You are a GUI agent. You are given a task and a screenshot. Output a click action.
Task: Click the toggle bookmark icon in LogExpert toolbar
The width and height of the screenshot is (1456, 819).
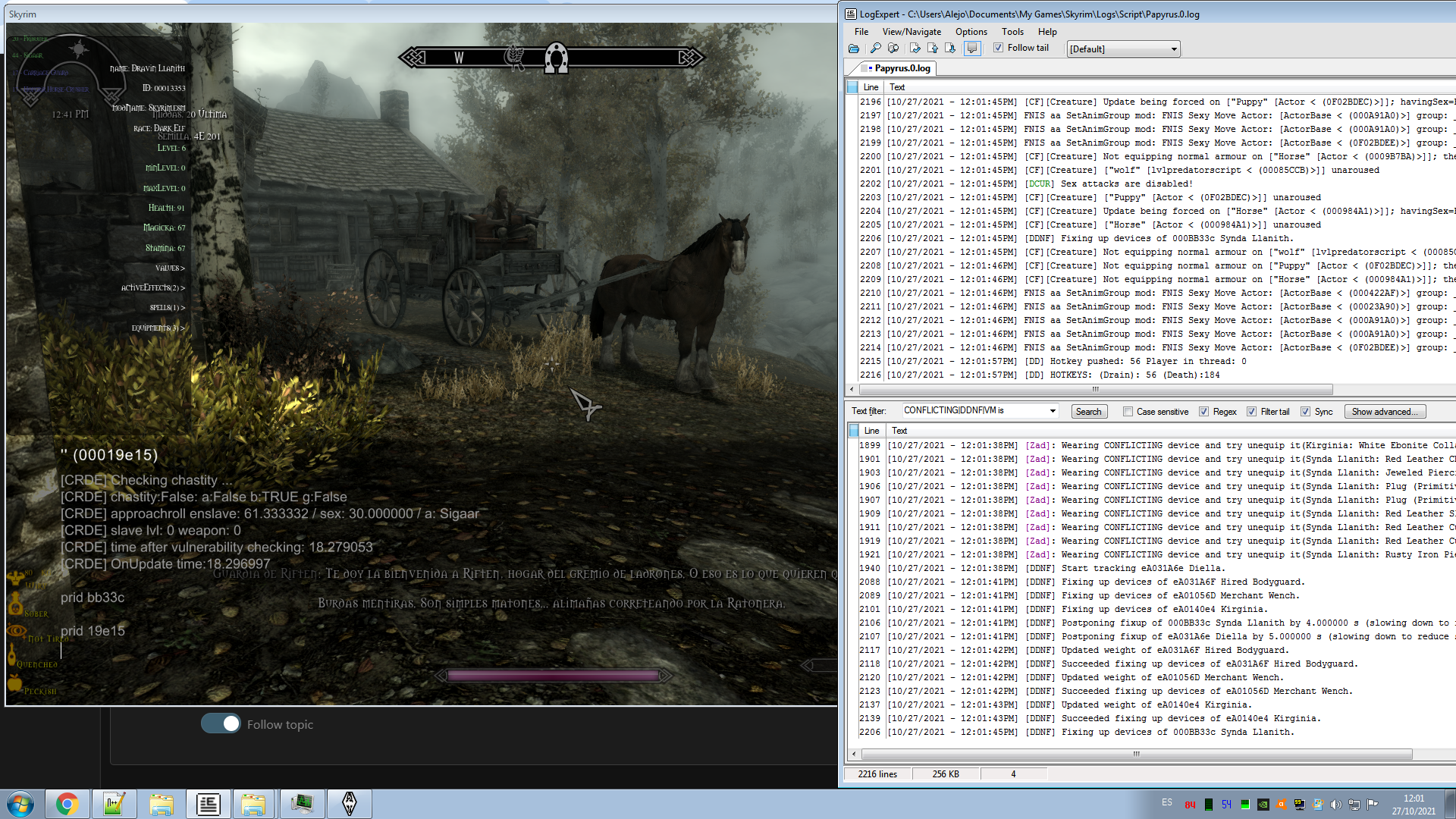tap(915, 49)
